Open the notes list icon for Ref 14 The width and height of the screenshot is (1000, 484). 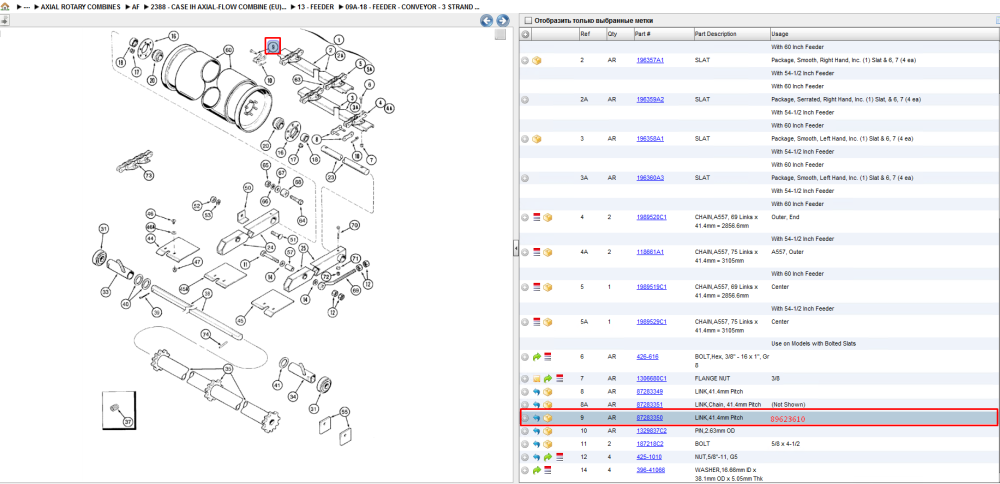click(x=548, y=470)
